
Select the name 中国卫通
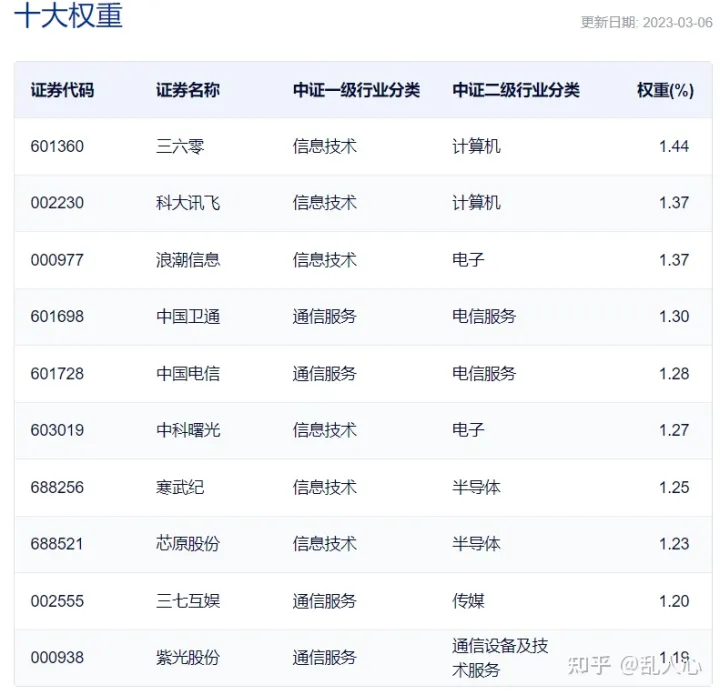(x=188, y=317)
